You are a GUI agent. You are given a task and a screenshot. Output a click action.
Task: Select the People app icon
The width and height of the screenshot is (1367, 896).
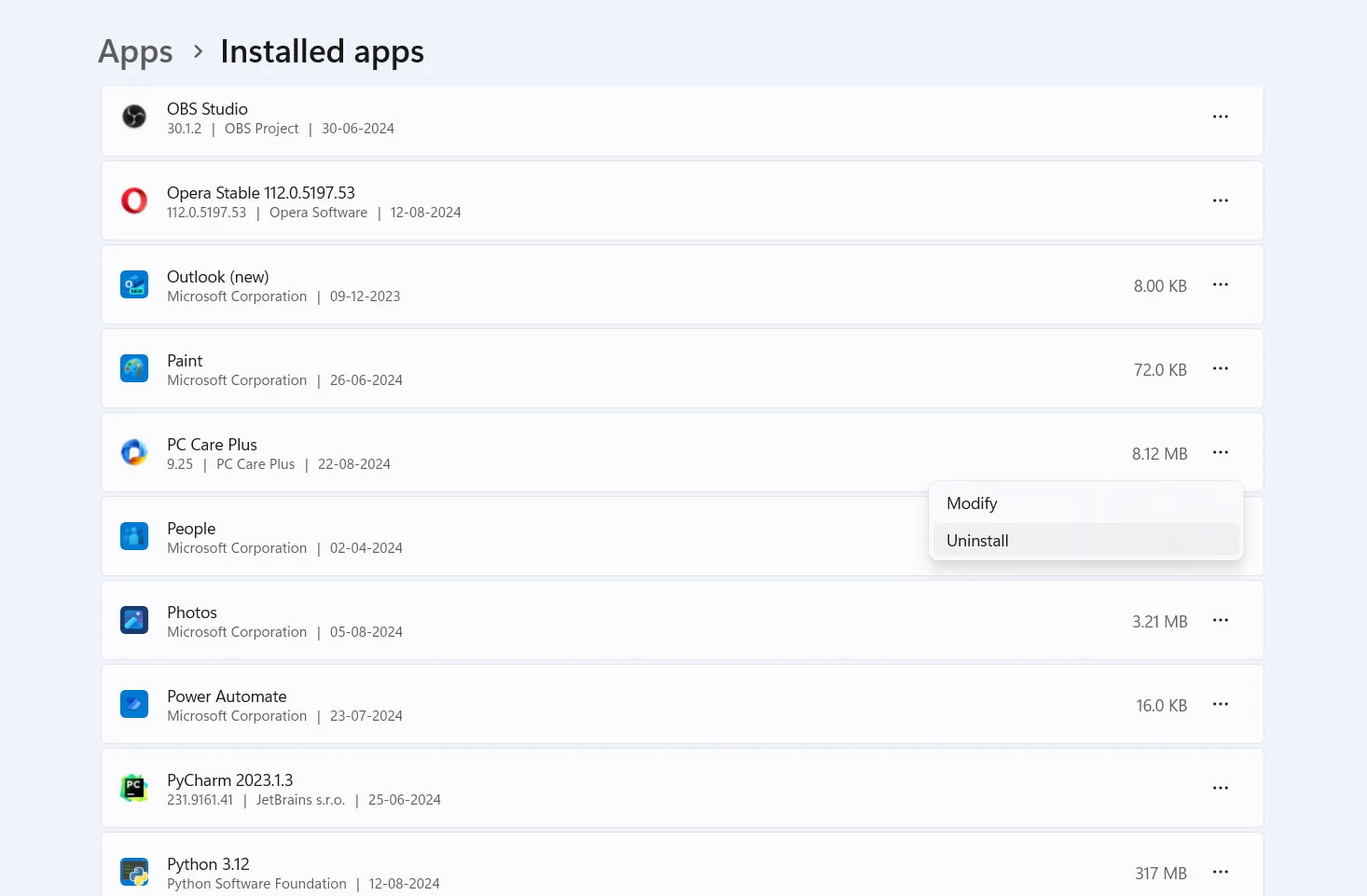pyautogui.click(x=134, y=536)
